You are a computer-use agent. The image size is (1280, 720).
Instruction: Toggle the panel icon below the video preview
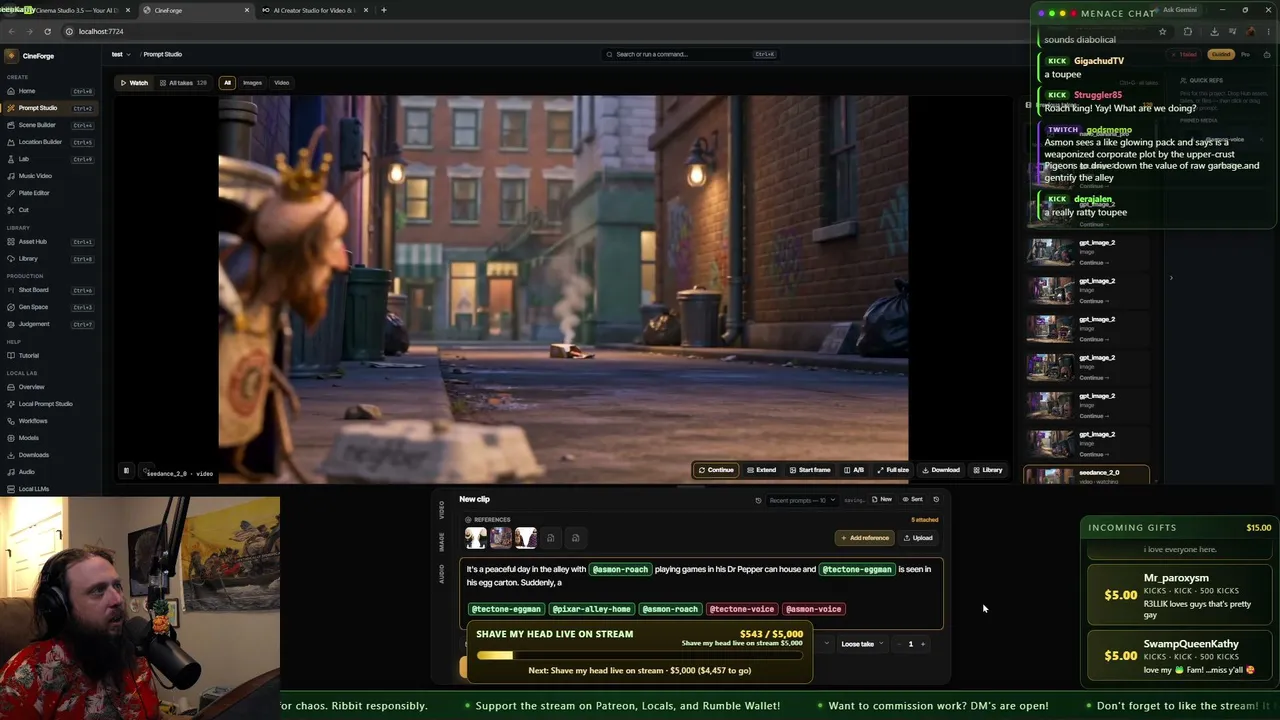coord(126,470)
